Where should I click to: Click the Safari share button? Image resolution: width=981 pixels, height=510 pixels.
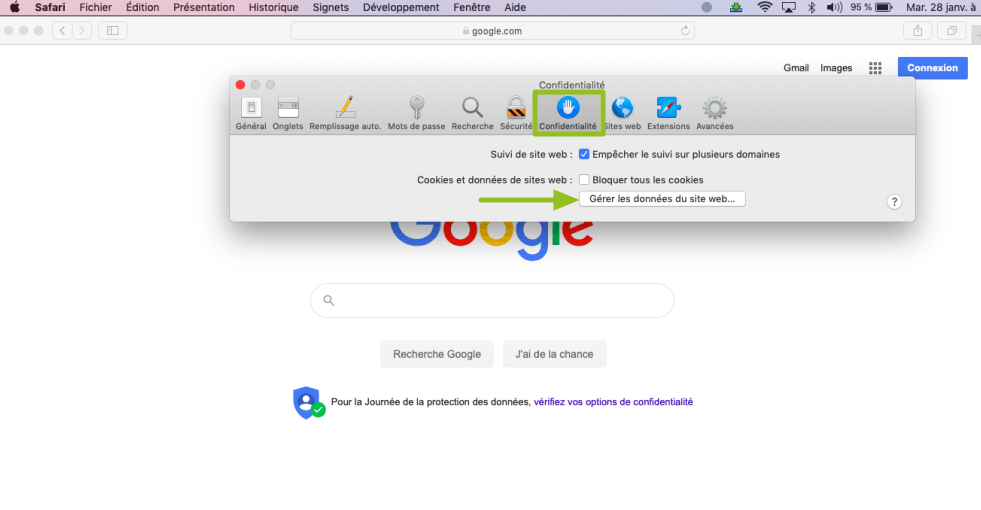pyautogui.click(x=918, y=31)
